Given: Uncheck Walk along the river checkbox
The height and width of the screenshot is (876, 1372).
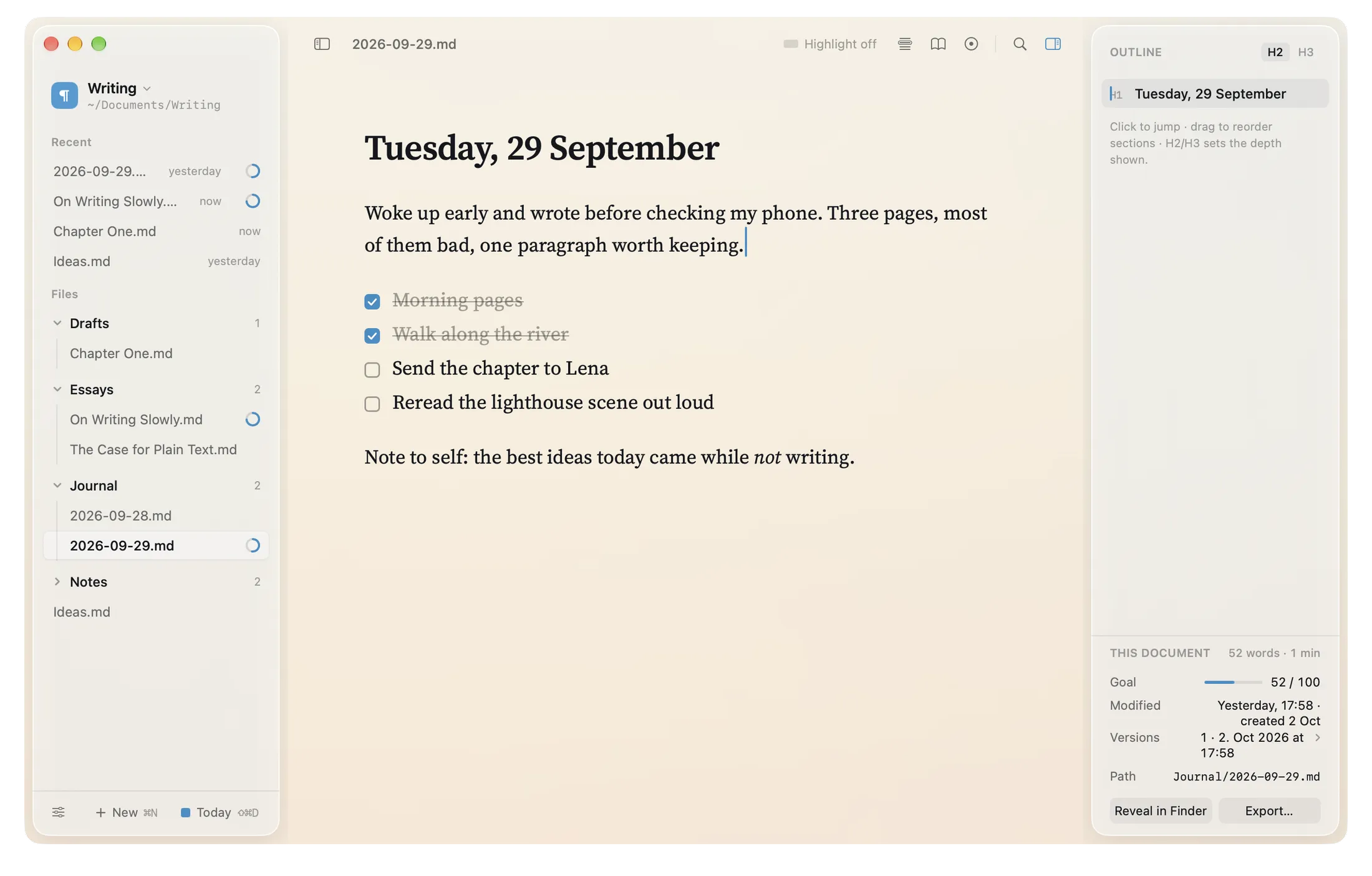Looking at the screenshot, I should point(372,336).
